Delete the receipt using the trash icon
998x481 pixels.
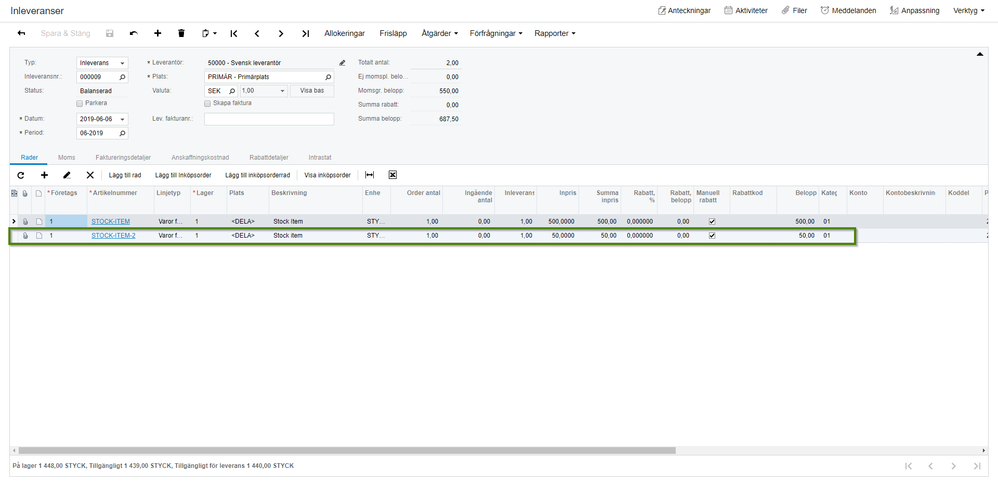pos(181,33)
